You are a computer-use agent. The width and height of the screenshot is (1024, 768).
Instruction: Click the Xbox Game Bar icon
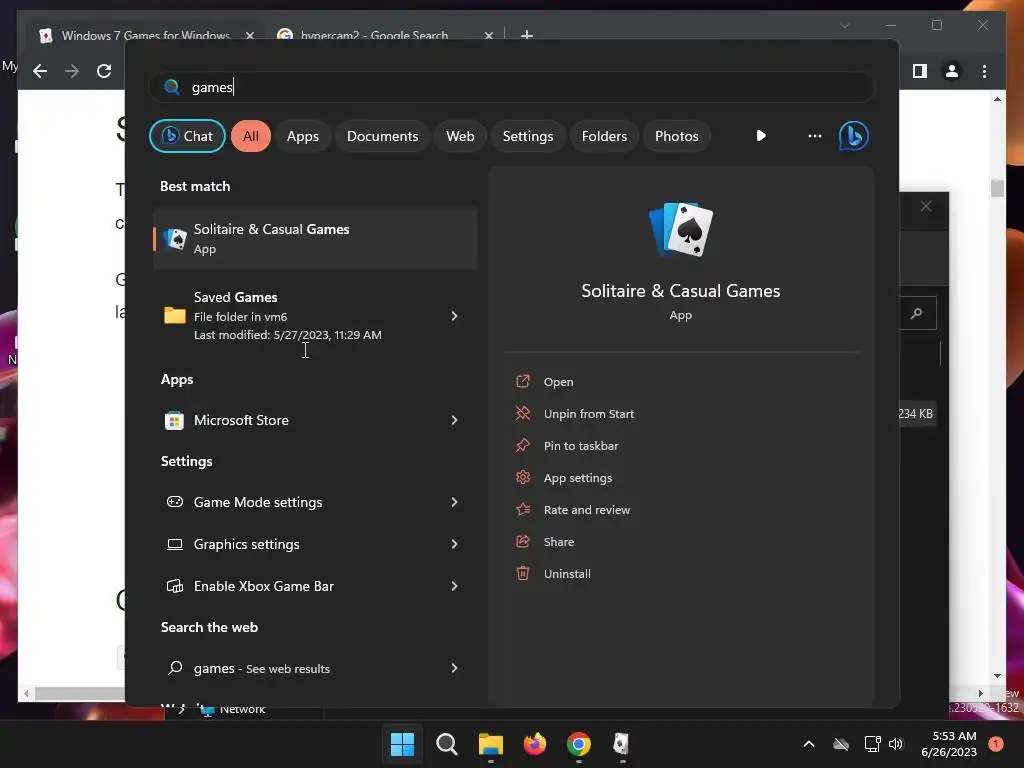174,586
